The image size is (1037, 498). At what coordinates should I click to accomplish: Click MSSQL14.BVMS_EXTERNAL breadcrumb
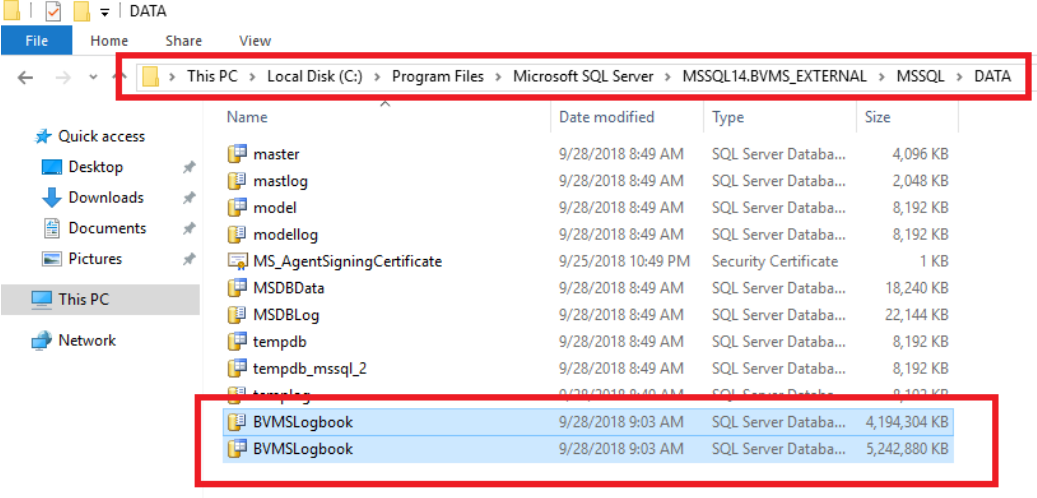[x=774, y=77]
